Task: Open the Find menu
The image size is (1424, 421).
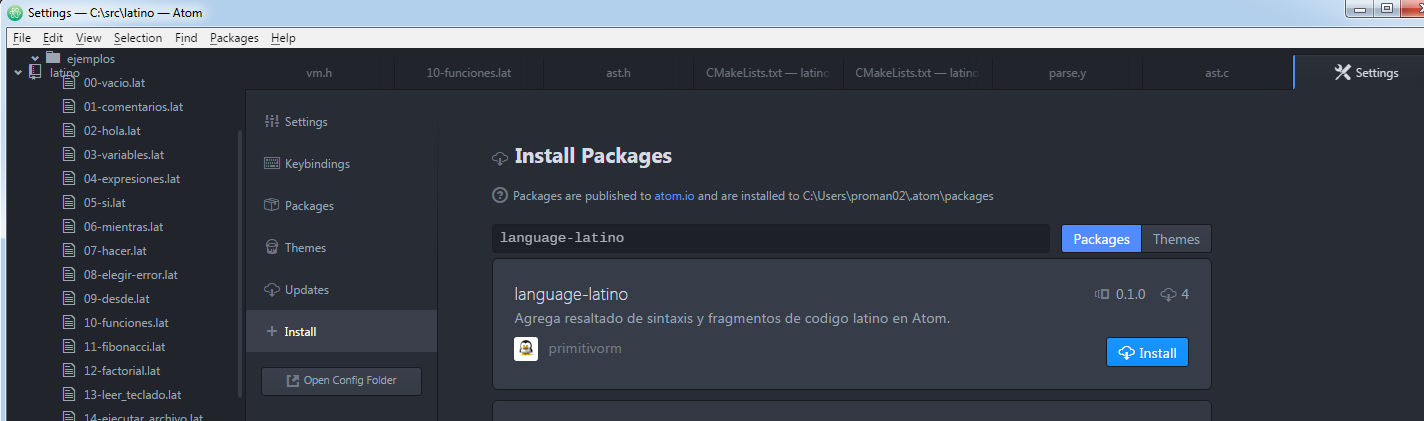Action: [186, 38]
